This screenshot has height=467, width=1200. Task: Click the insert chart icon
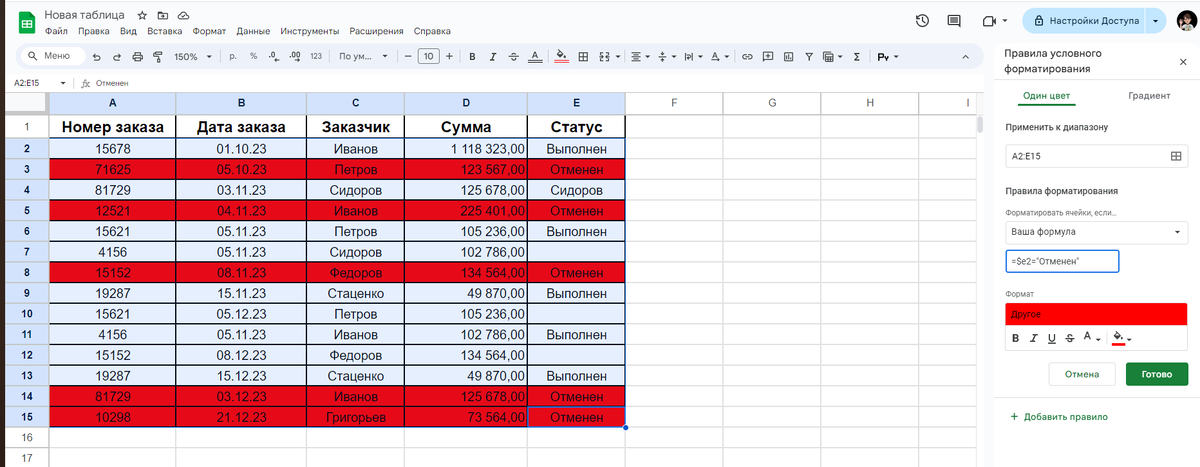[788, 57]
